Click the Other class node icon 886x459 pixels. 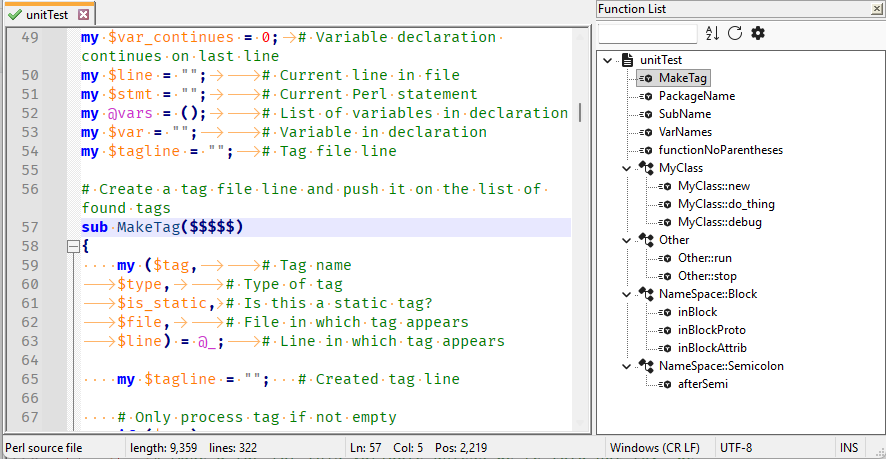pyautogui.click(x=645, y=240)
